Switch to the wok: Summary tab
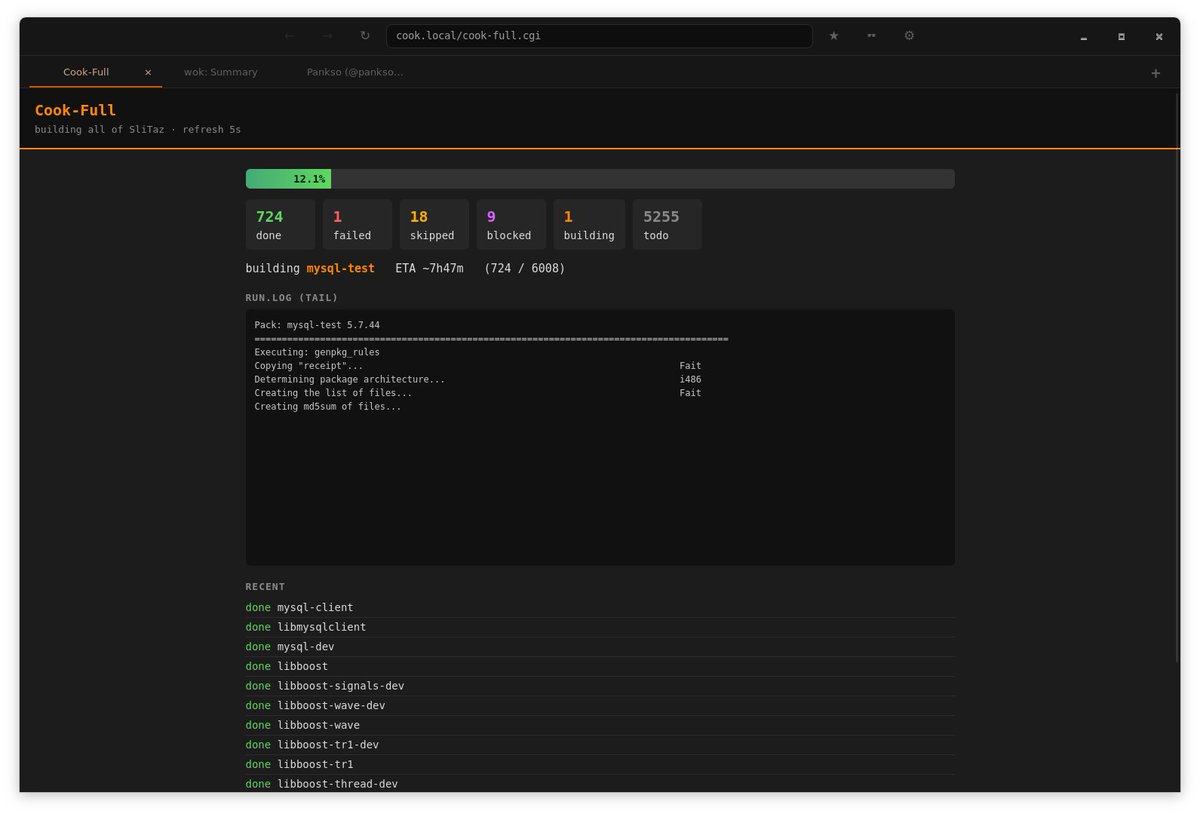Screen dimensions: 1200x814 click(x=221, y=72)
